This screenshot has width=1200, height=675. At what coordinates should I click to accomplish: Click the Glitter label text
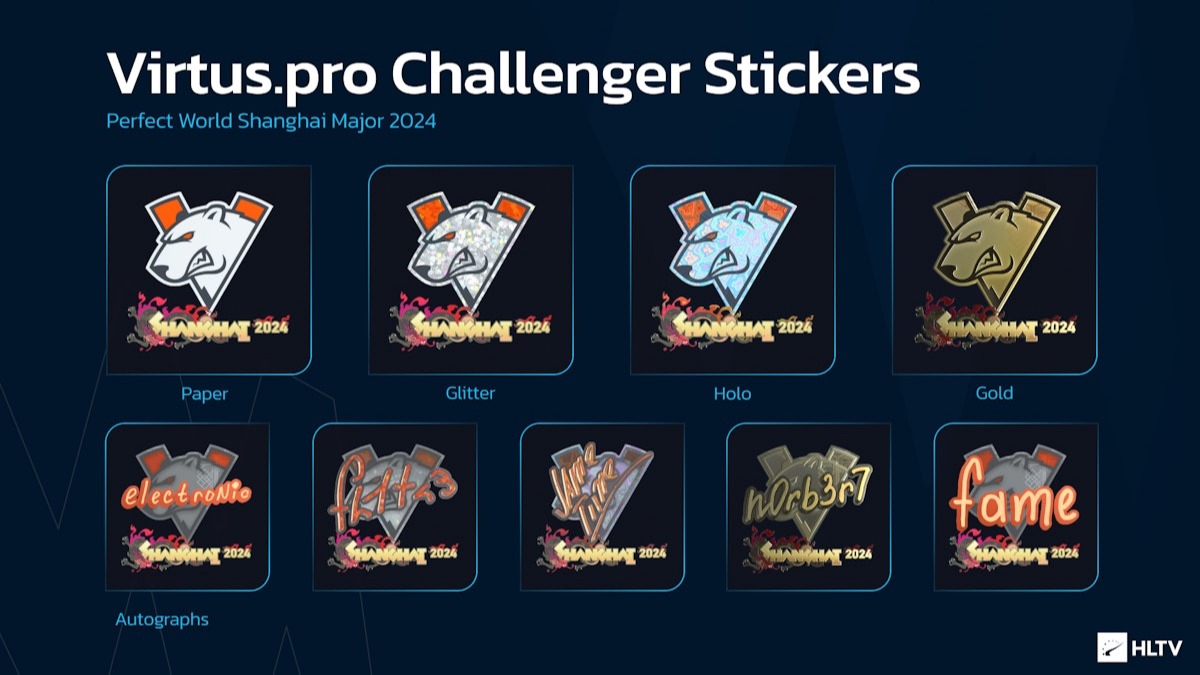(x=470, y=394)
